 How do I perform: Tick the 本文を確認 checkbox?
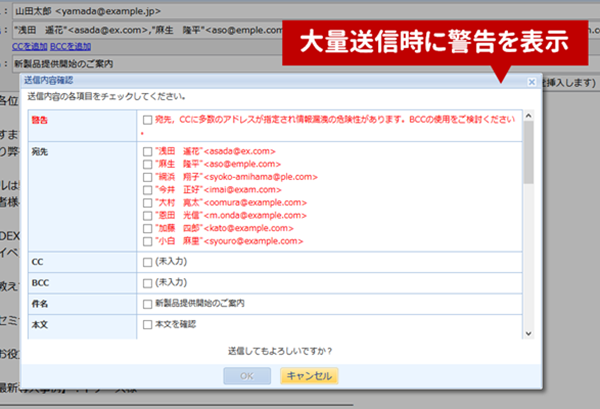(x=147, y=325)
